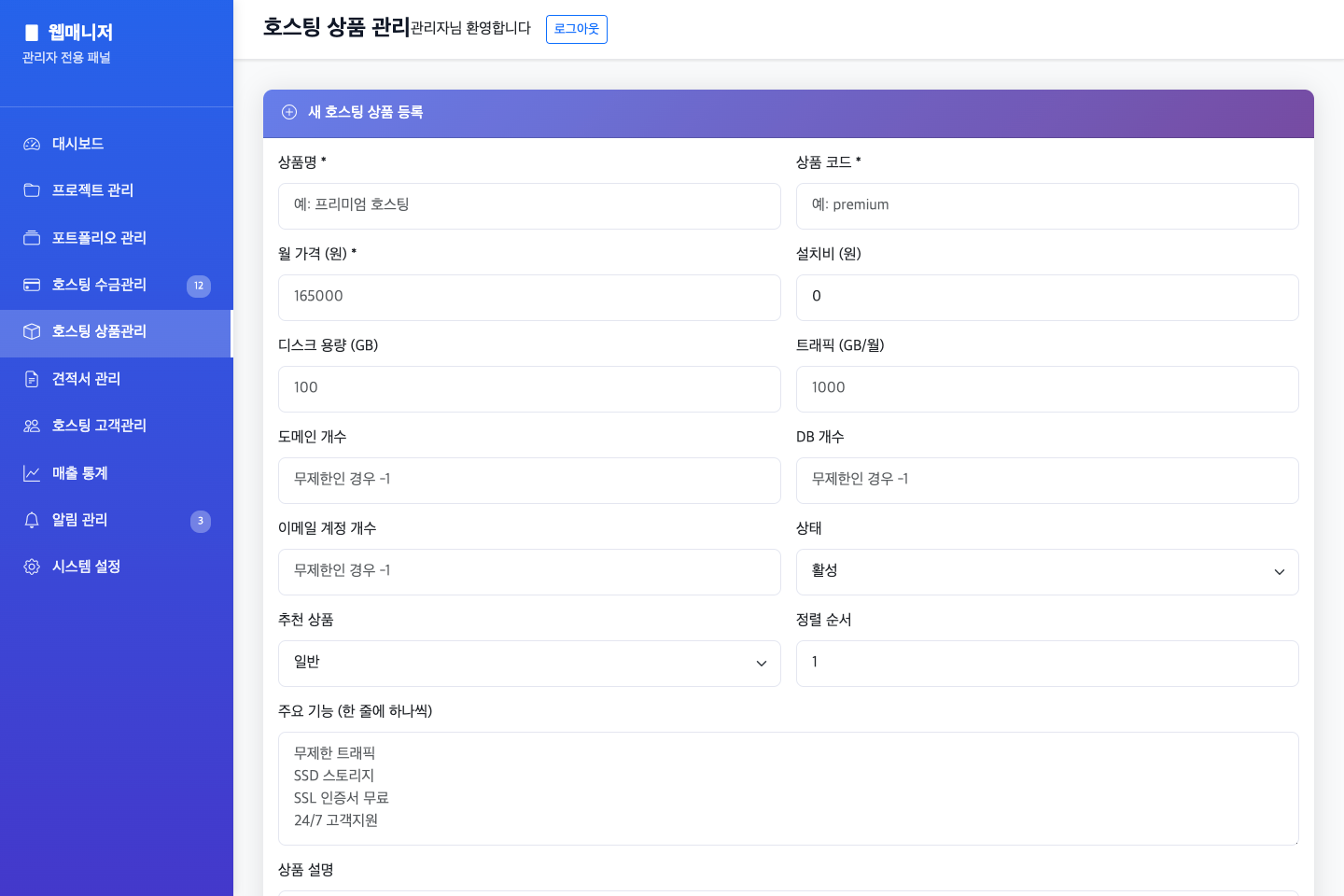Click the 새 호스팅 상품 등록 header text

(x=366, y=112)
